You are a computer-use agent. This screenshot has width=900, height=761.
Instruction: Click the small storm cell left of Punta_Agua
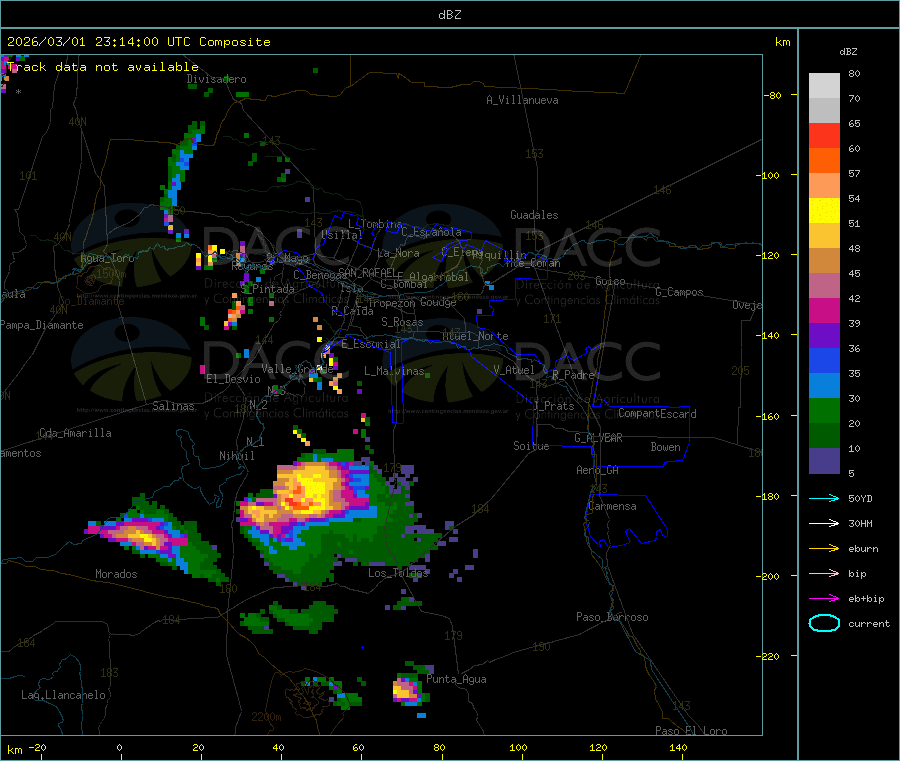(406, 690)
